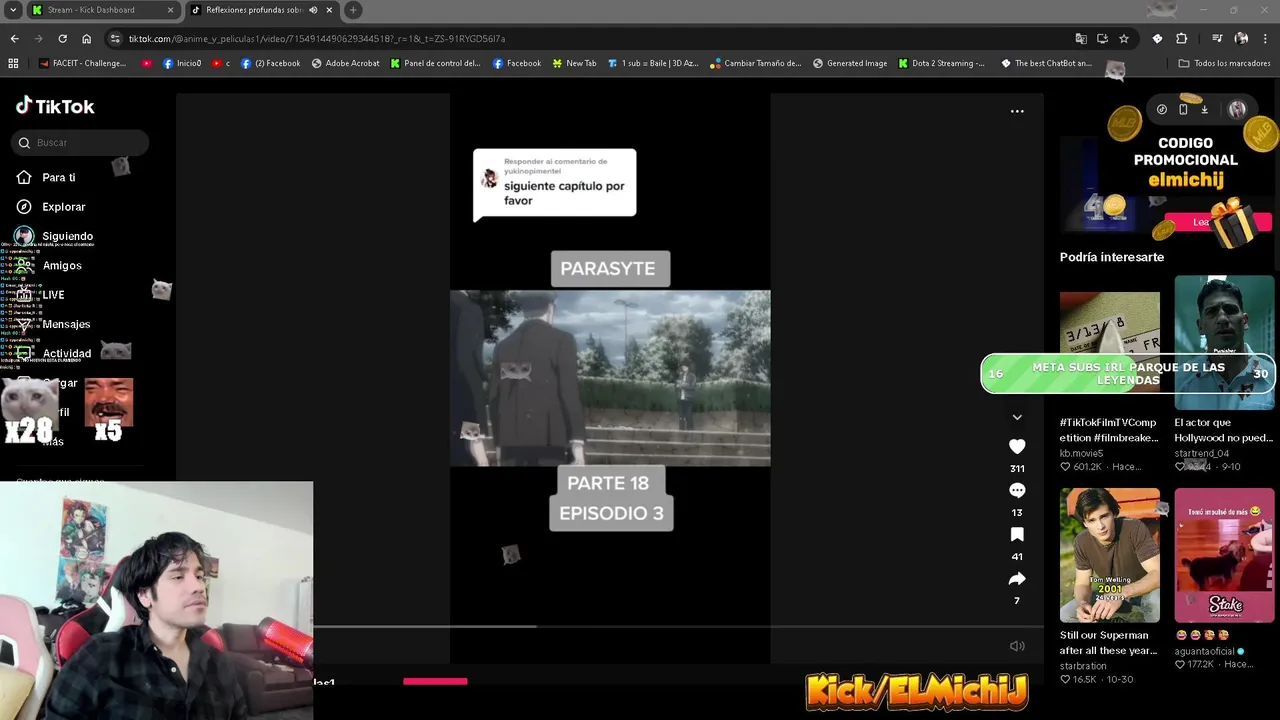Reload the page in Chrome
The image size is (1280, 720).
click(62, 38)
